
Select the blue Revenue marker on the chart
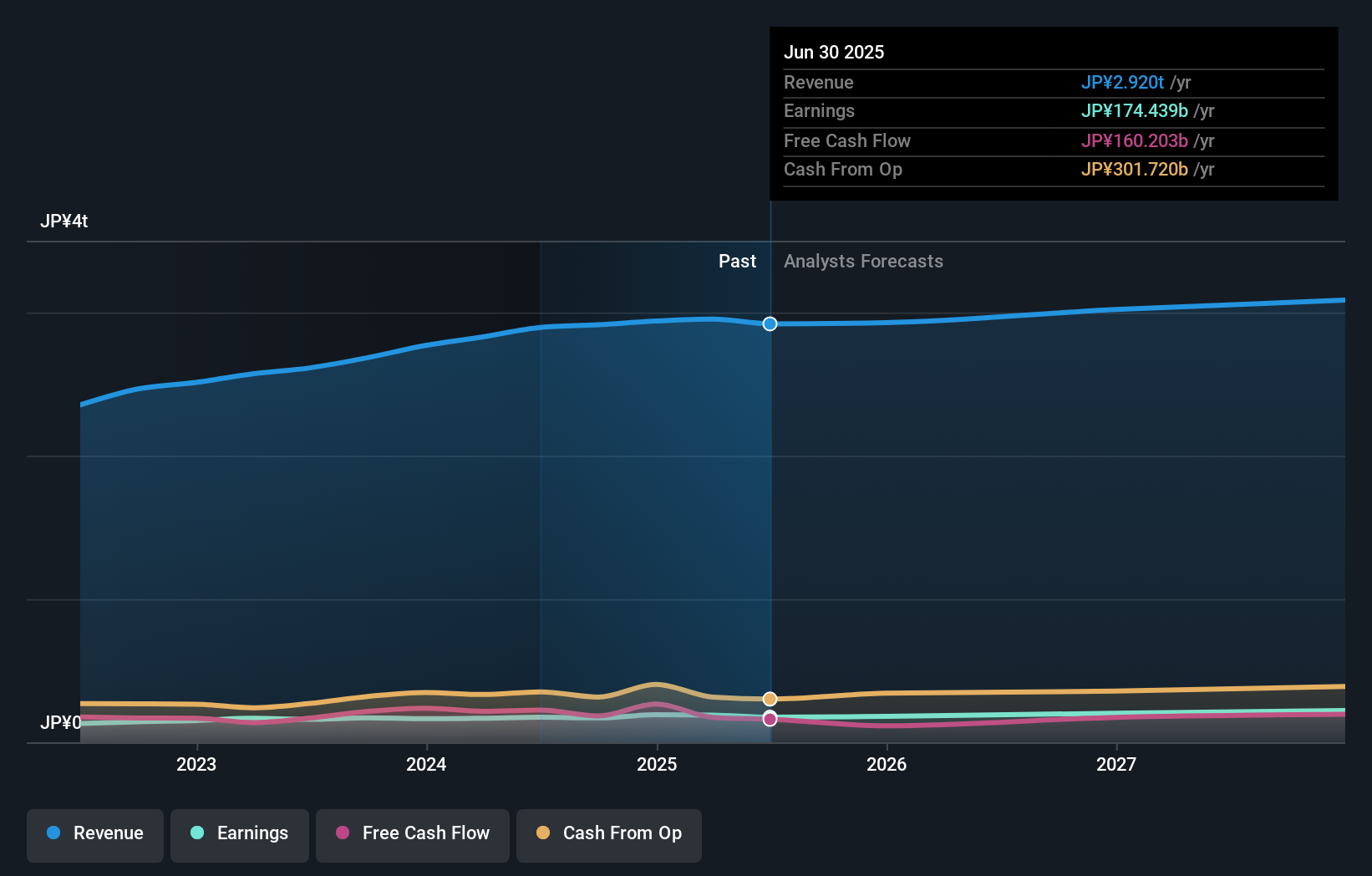pos(770,323)
